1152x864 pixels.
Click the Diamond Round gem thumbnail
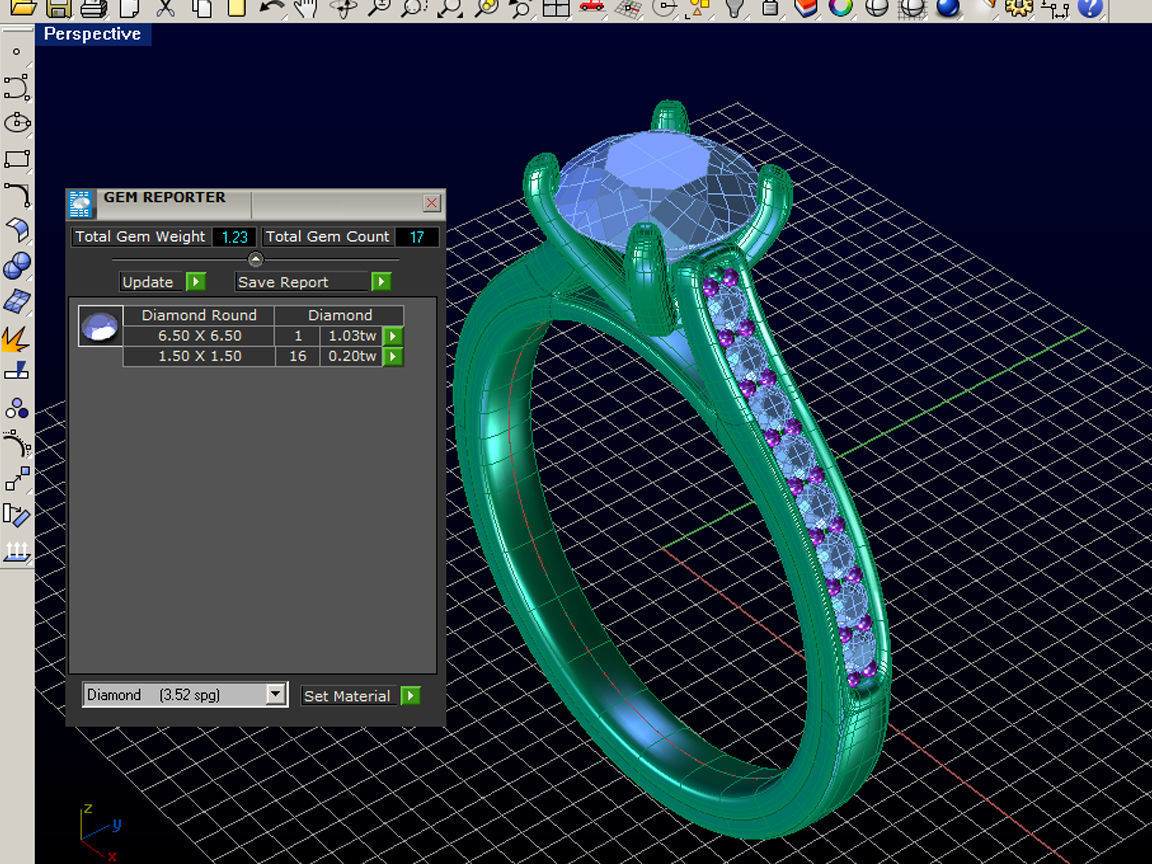pyautogui.click(x=100, y=326)
